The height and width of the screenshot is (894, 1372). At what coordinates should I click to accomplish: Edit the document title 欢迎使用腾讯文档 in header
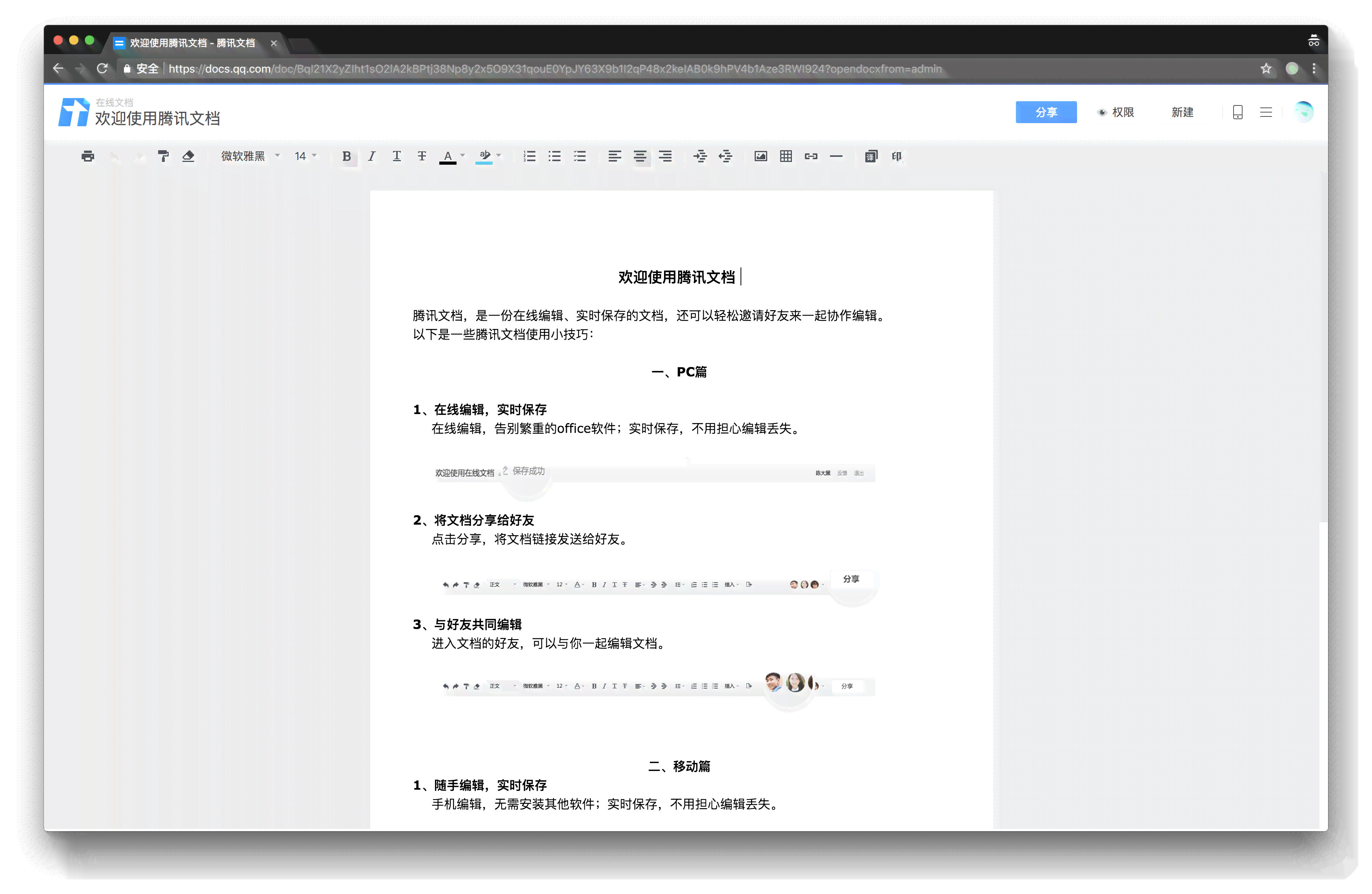tap(157, 119)
